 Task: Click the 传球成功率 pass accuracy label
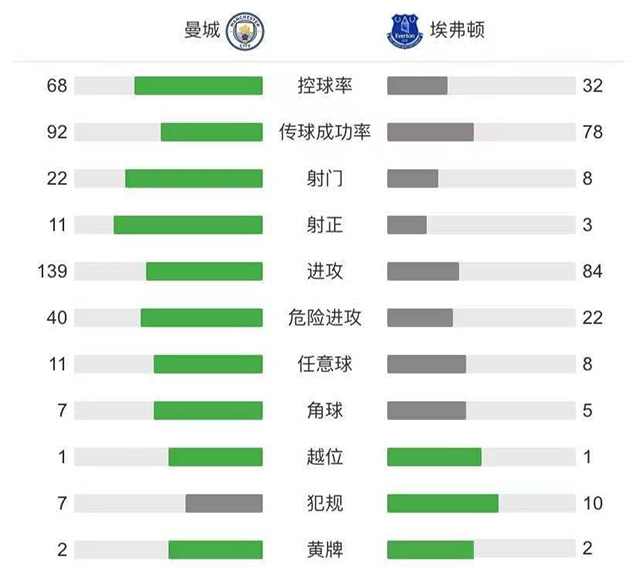coord(325,132)
